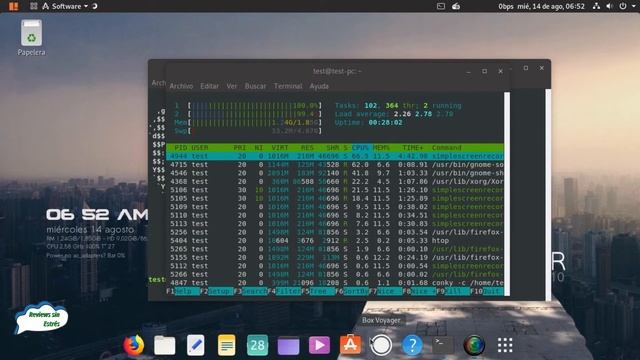640x360 pixels.
Task: Open the Ver menu in terminal
Action: [232, 86]
